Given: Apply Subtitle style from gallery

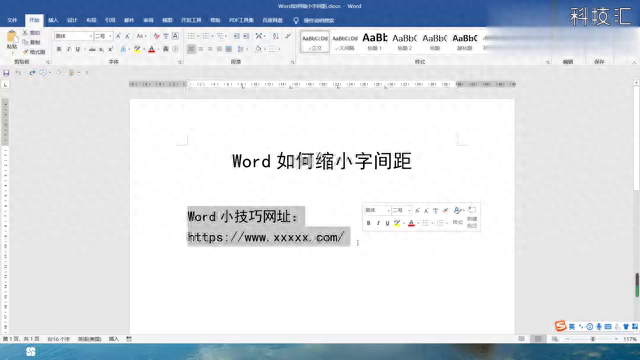Looking at the screenshot, I should click(x=464, y=42).
